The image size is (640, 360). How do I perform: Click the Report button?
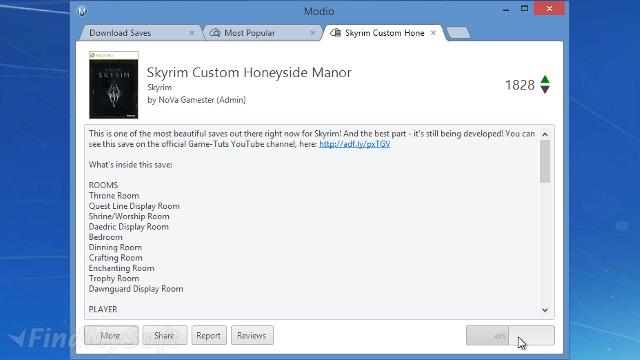click(209, 336)
